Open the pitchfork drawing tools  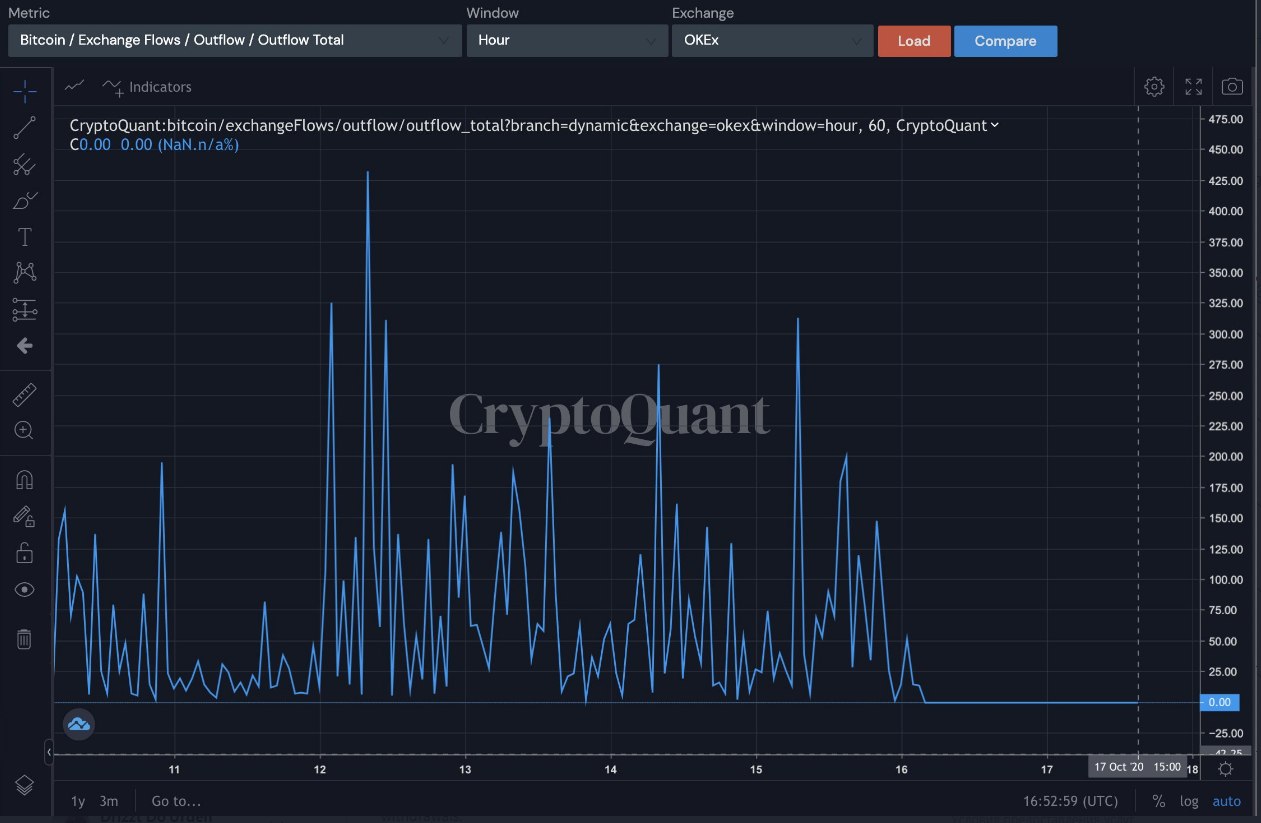click(25, 164)
